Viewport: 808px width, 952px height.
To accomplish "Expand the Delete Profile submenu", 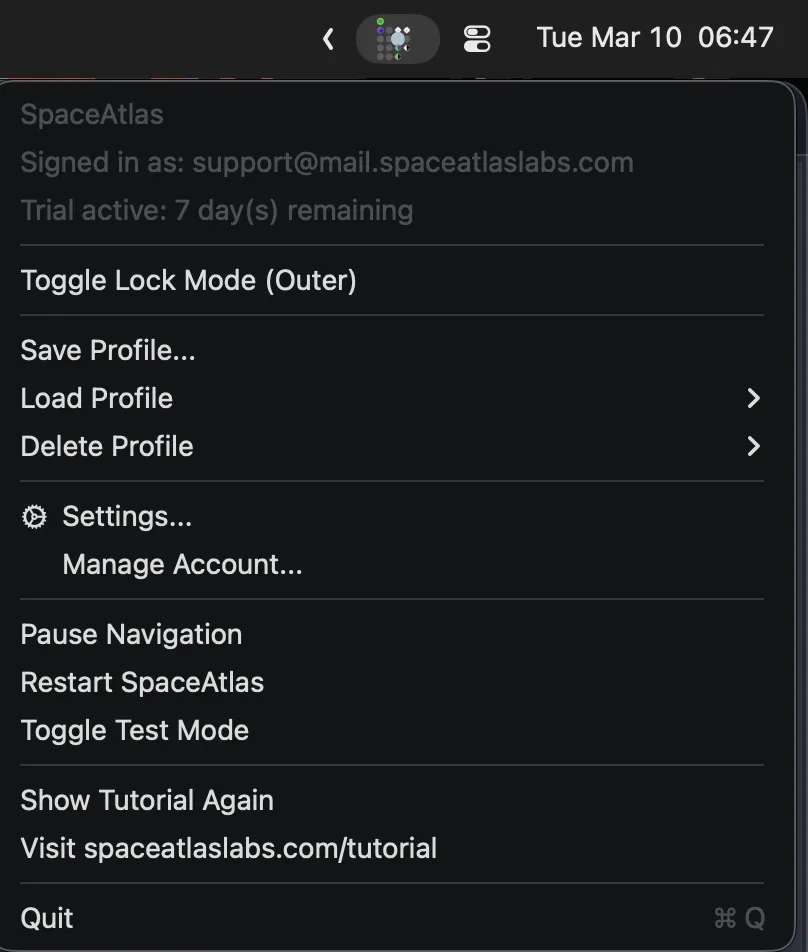I will point(106,446).
